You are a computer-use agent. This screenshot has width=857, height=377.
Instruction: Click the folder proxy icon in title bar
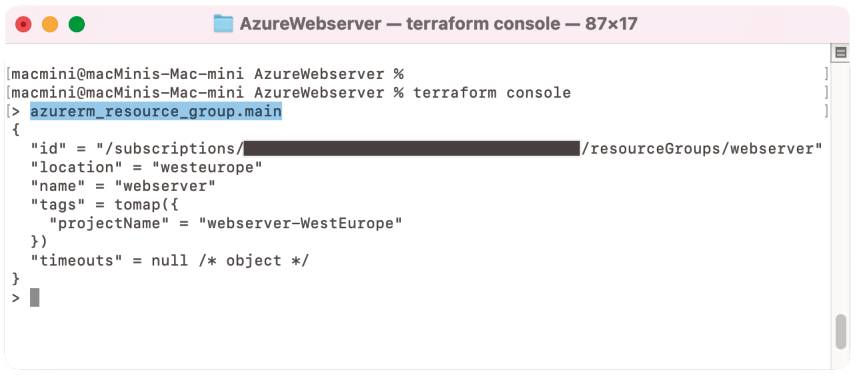pyautogui.click(x=223, y=23)
